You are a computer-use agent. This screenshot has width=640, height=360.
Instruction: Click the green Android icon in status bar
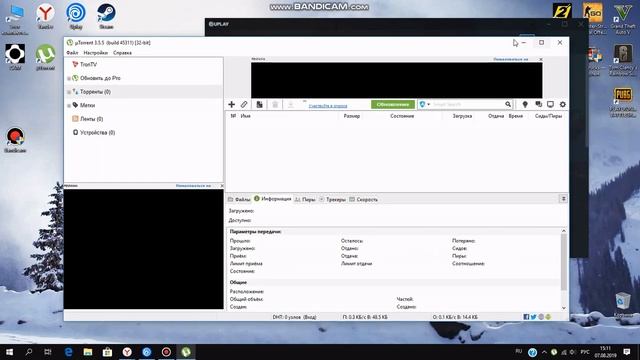[548, 317]
